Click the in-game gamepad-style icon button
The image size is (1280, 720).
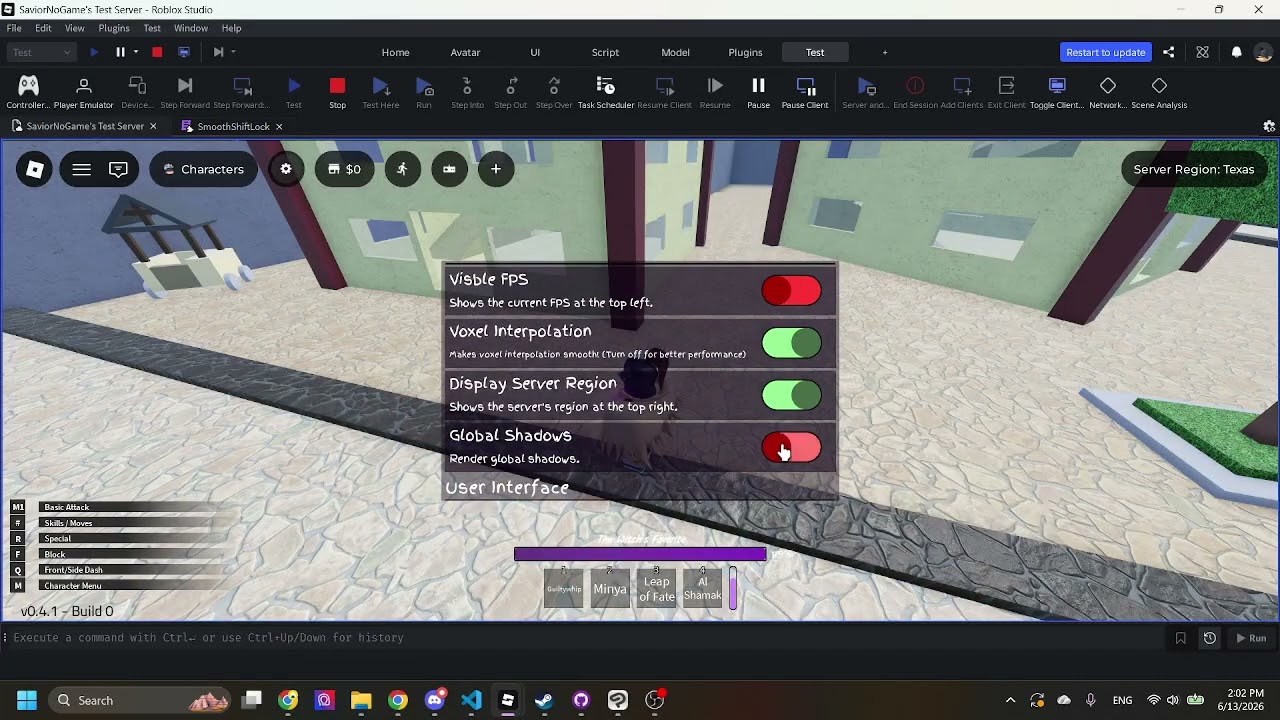coord(449,169)
